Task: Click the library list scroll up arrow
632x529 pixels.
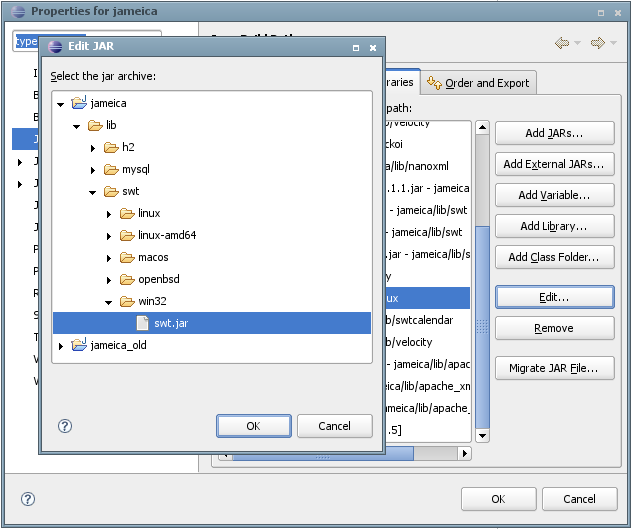Action: coord(482,127)
